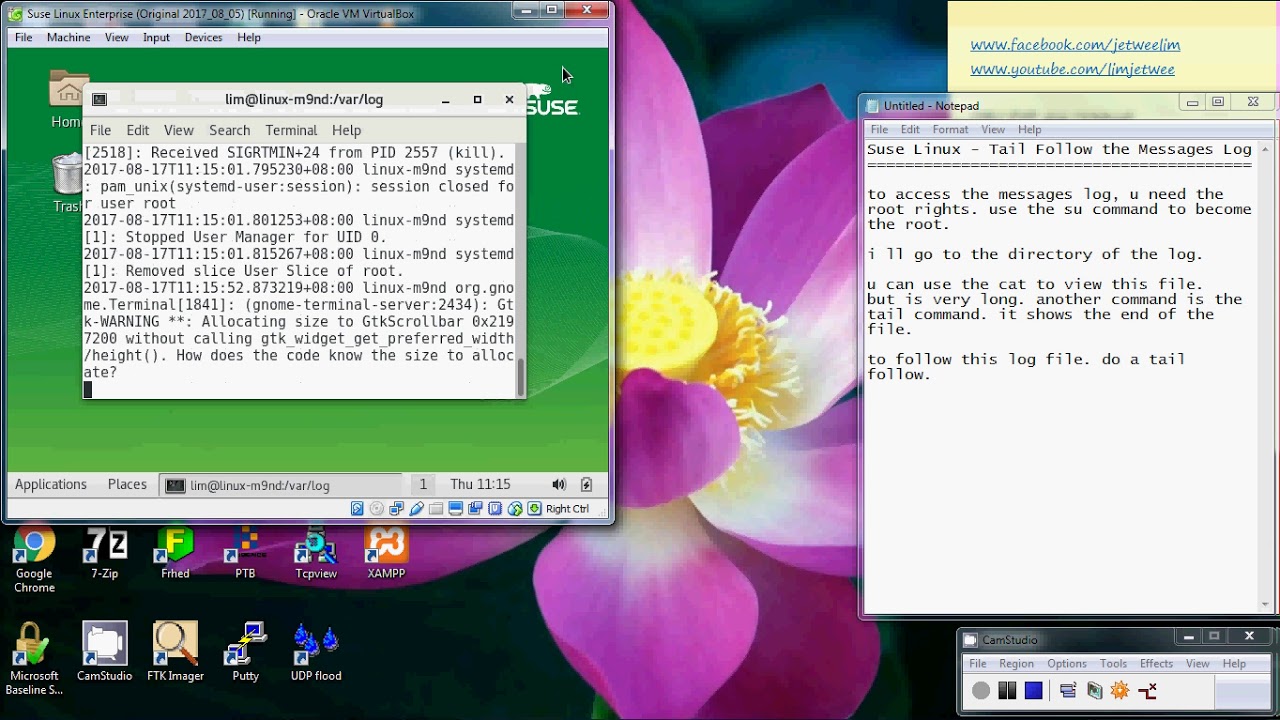Select the 7-Zip desktop icon
Screen dimensions: 1280x720
tap(105, 553)
